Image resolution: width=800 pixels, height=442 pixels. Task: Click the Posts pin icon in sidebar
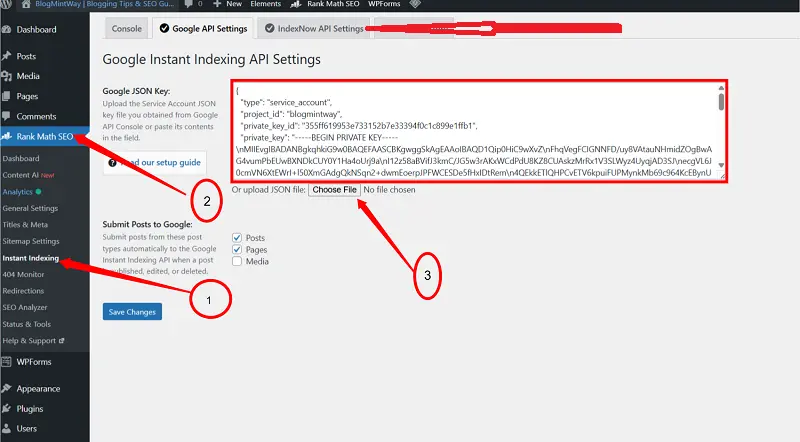(x=8, y=57)
